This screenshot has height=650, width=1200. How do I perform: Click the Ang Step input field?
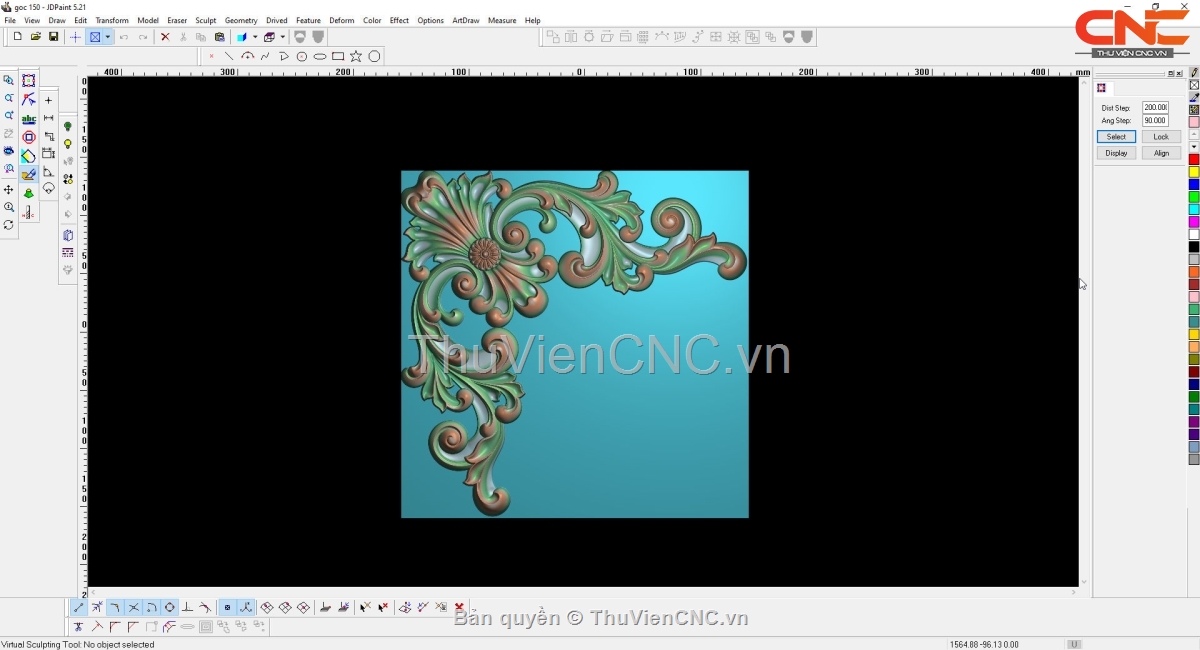coord(1155,120)
